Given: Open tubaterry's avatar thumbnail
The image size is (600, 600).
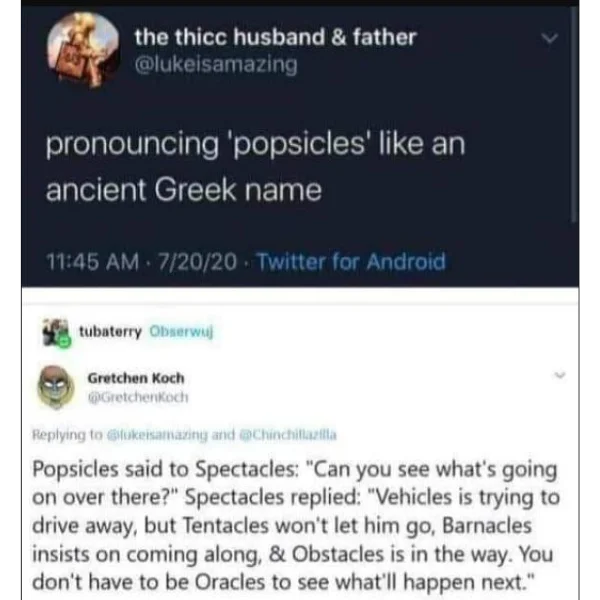Looking at the screenshot, I should click(x=56, y=332).
